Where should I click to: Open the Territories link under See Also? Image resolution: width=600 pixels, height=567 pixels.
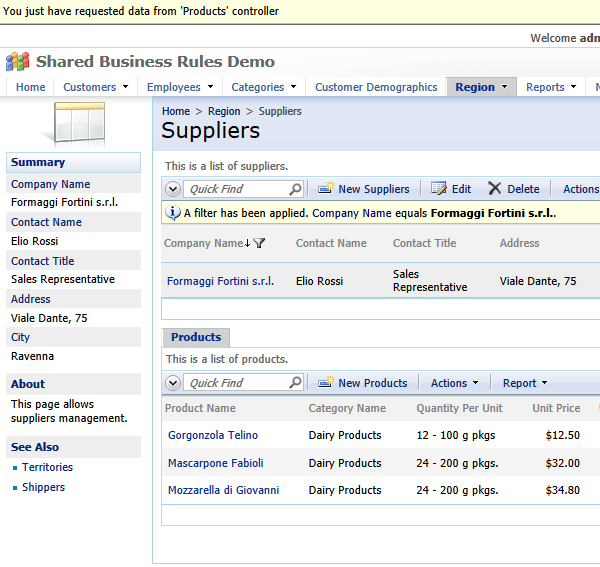pos(47,467)
